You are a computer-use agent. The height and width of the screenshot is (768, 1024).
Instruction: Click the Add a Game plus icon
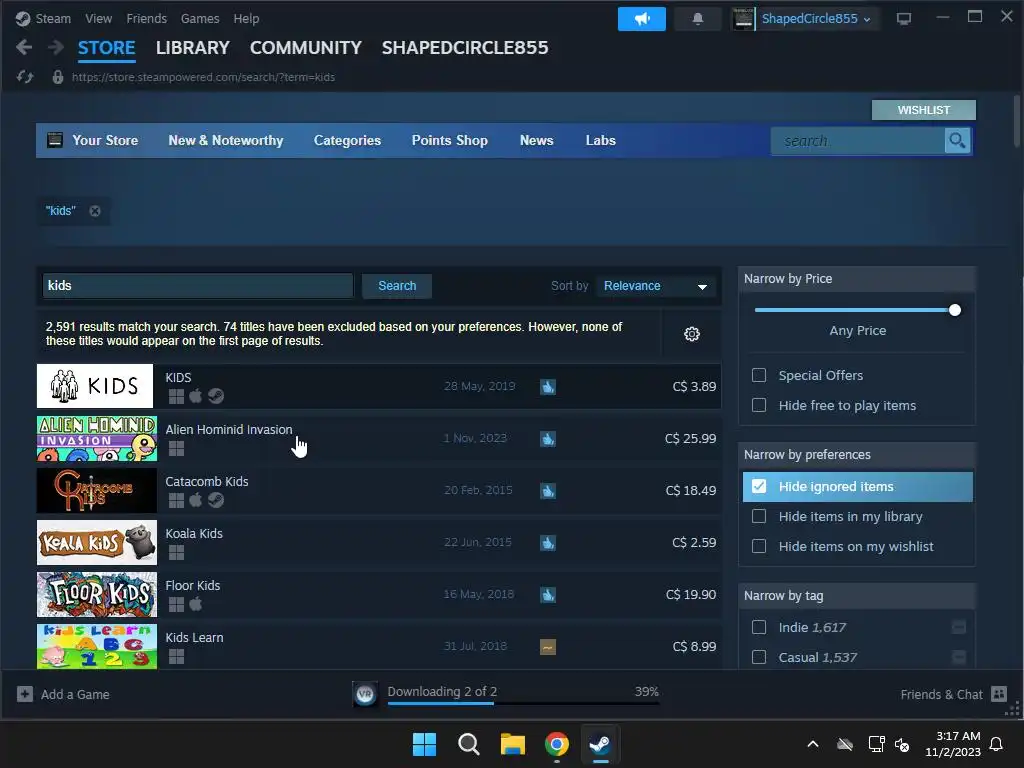tap(25, 694)
